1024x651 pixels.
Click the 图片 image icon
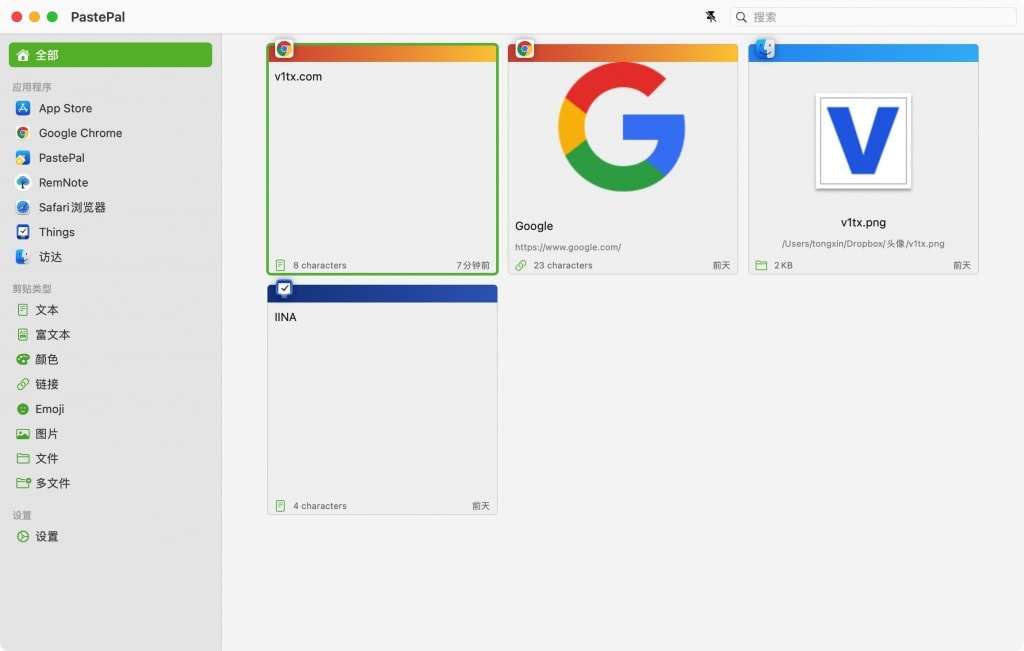click(23, 434)
